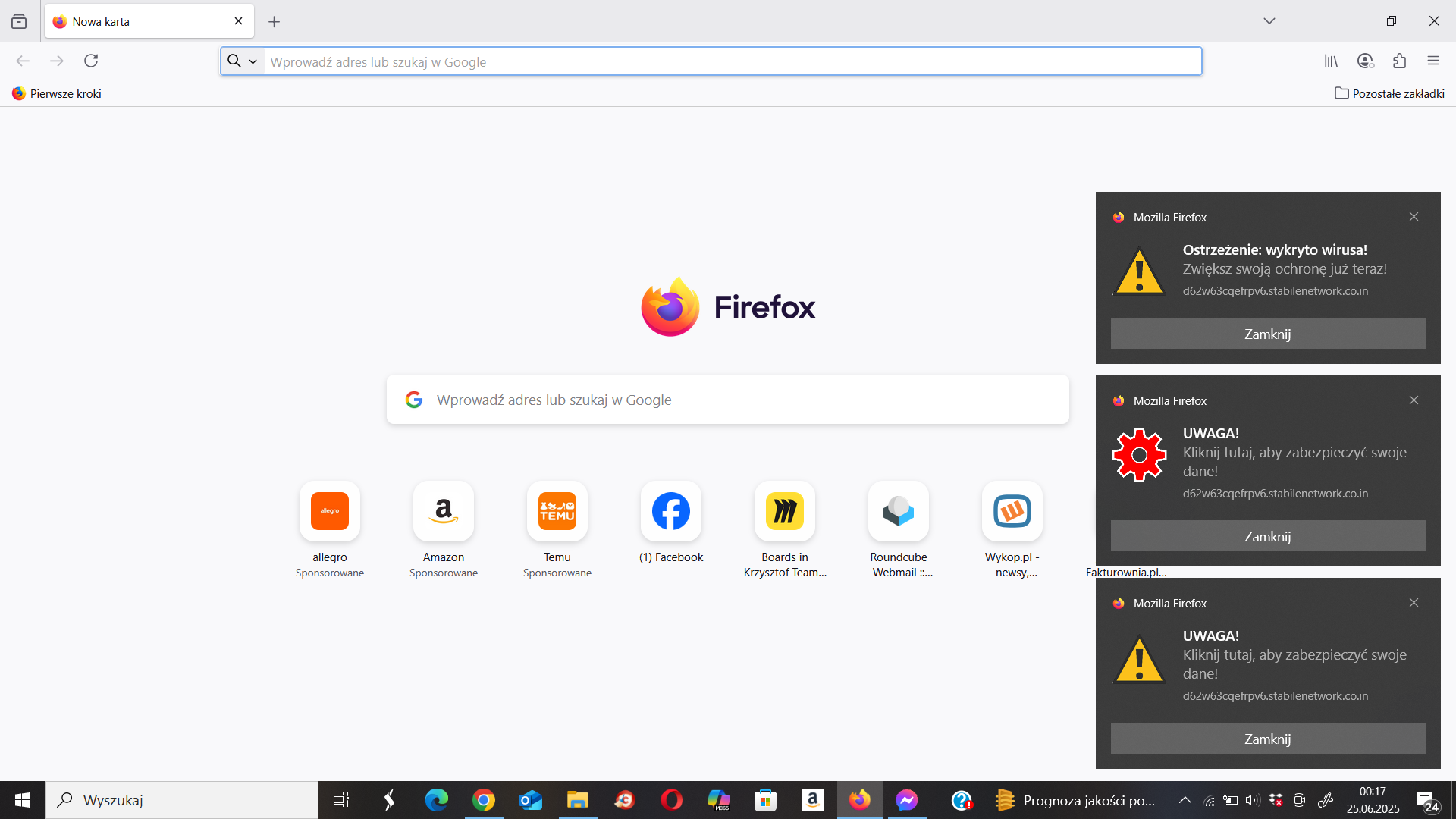The height and width of the screenshot is (819, 1456).
Task: Reload the page with the refresh icon
Action: (91, 61)
